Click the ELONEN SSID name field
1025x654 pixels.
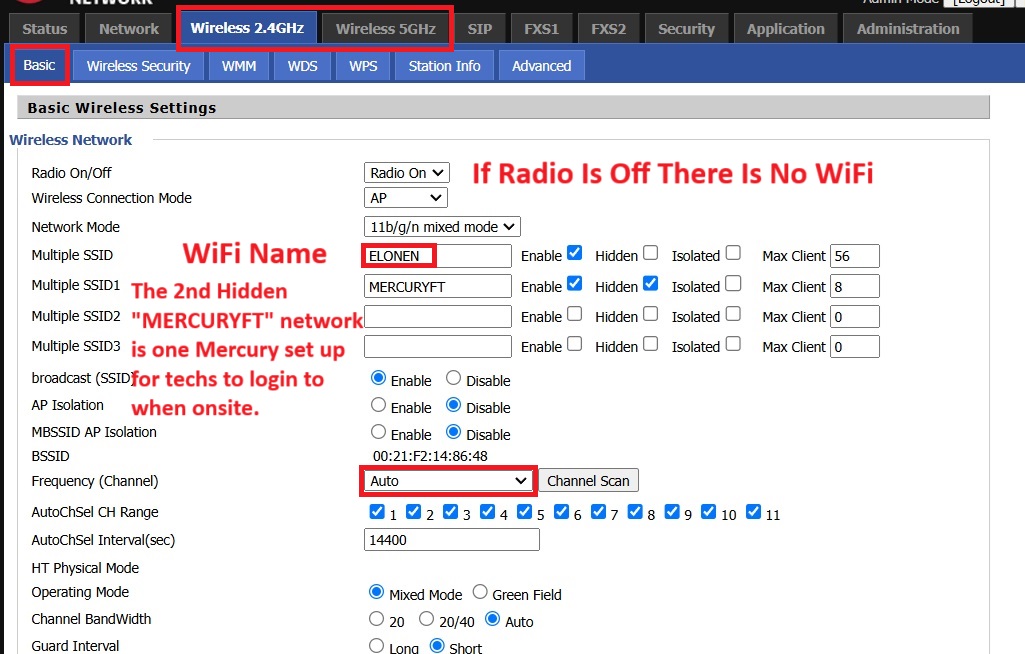pyautogui.click(x=438, y=256)
